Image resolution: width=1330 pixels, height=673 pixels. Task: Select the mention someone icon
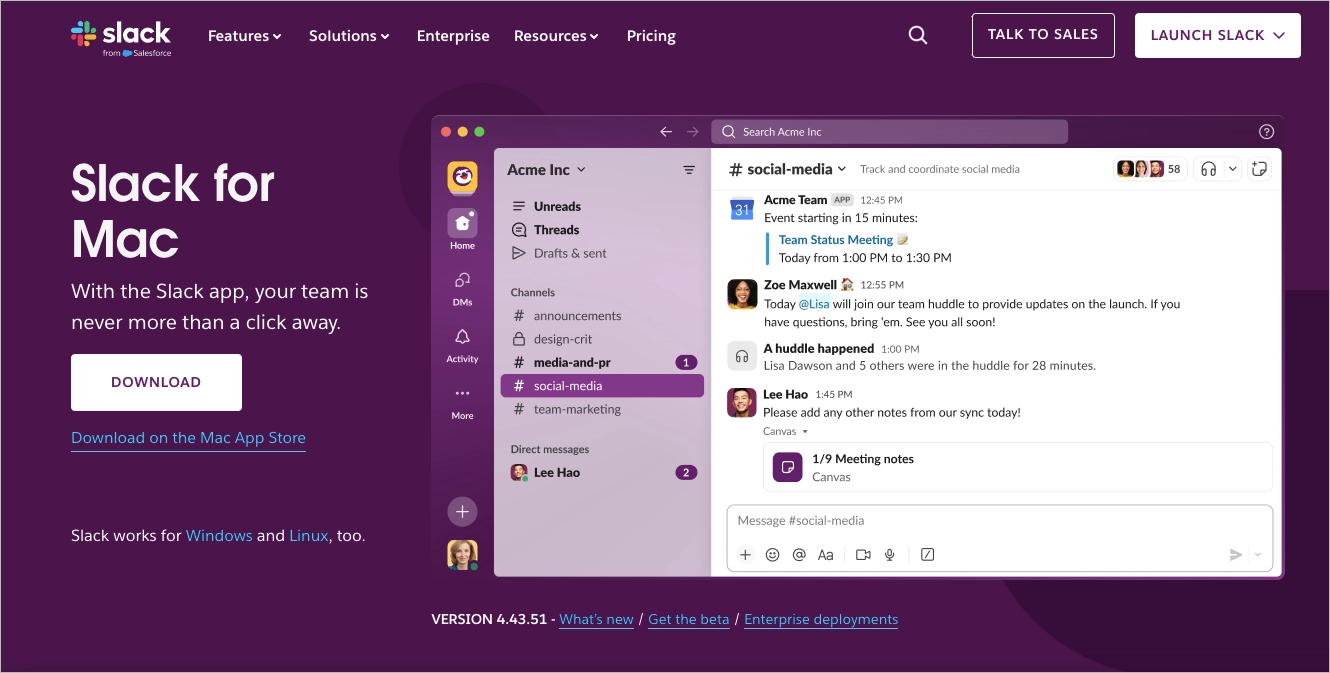799,554
